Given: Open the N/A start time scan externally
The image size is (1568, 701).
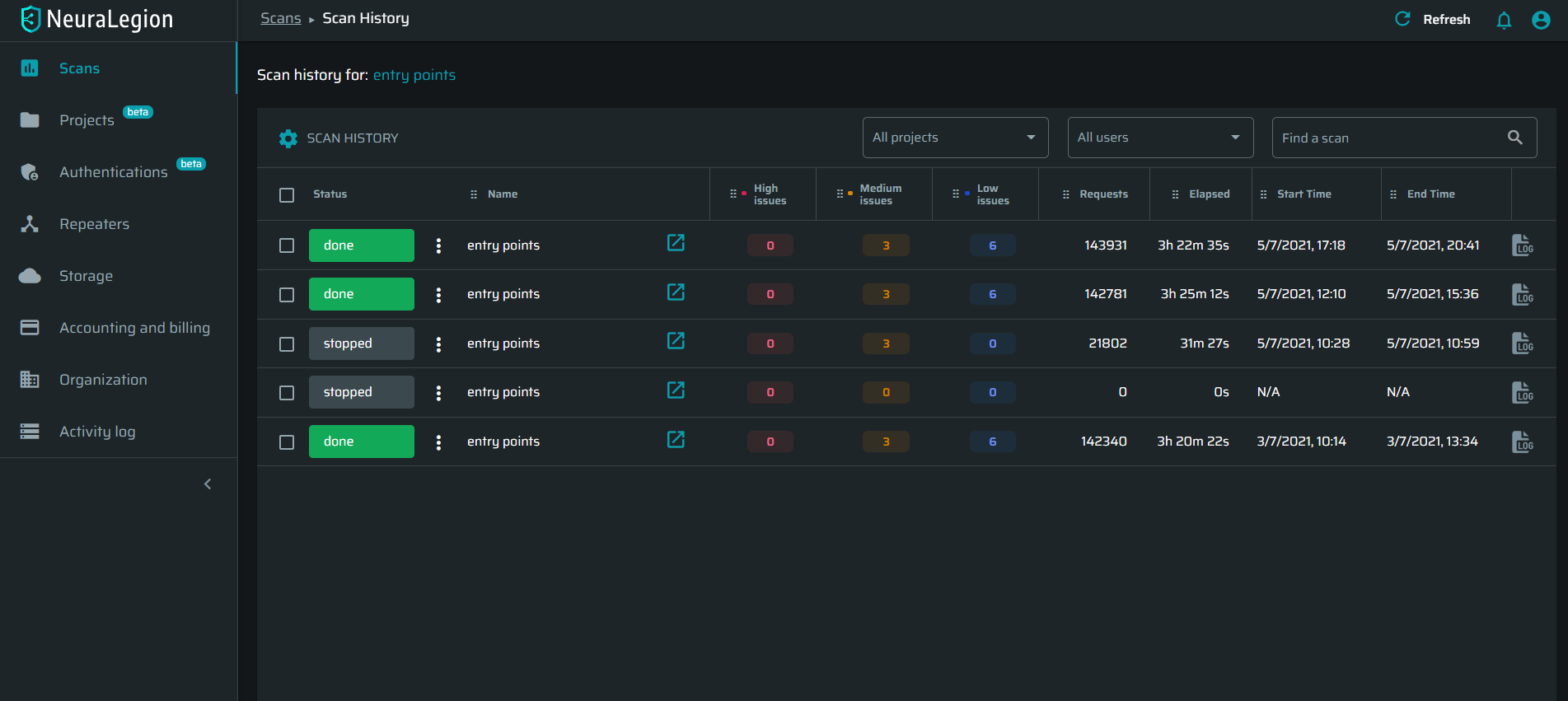Looking at the screenshot, I should (676, 390).
